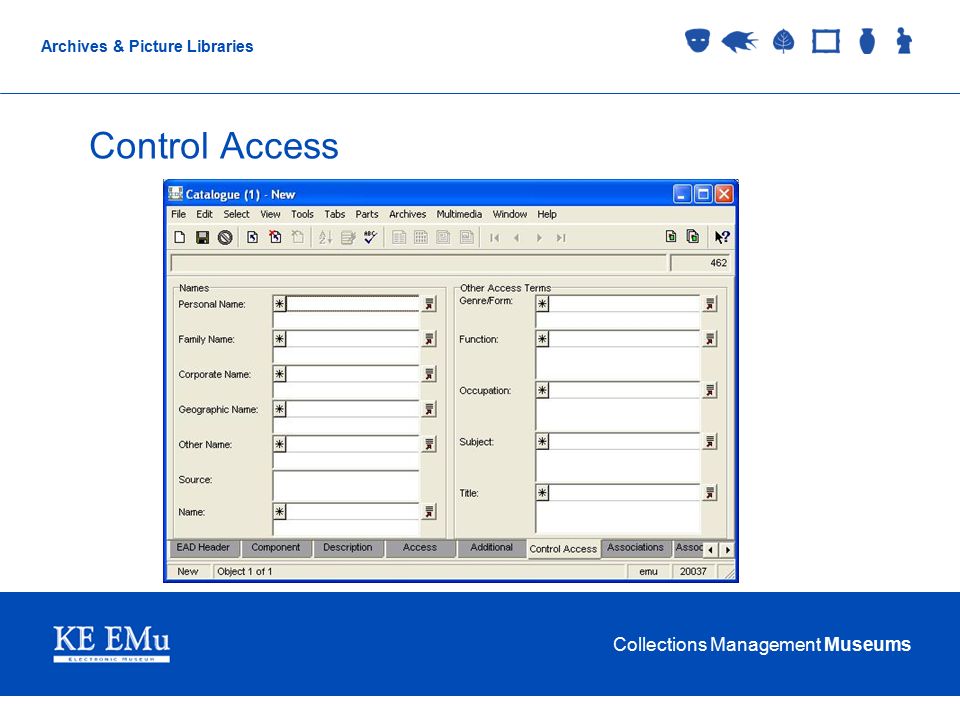The height and width of the screenshot is (720, 960).
Task: Go to first record arrow
Action: pos(494,238)
